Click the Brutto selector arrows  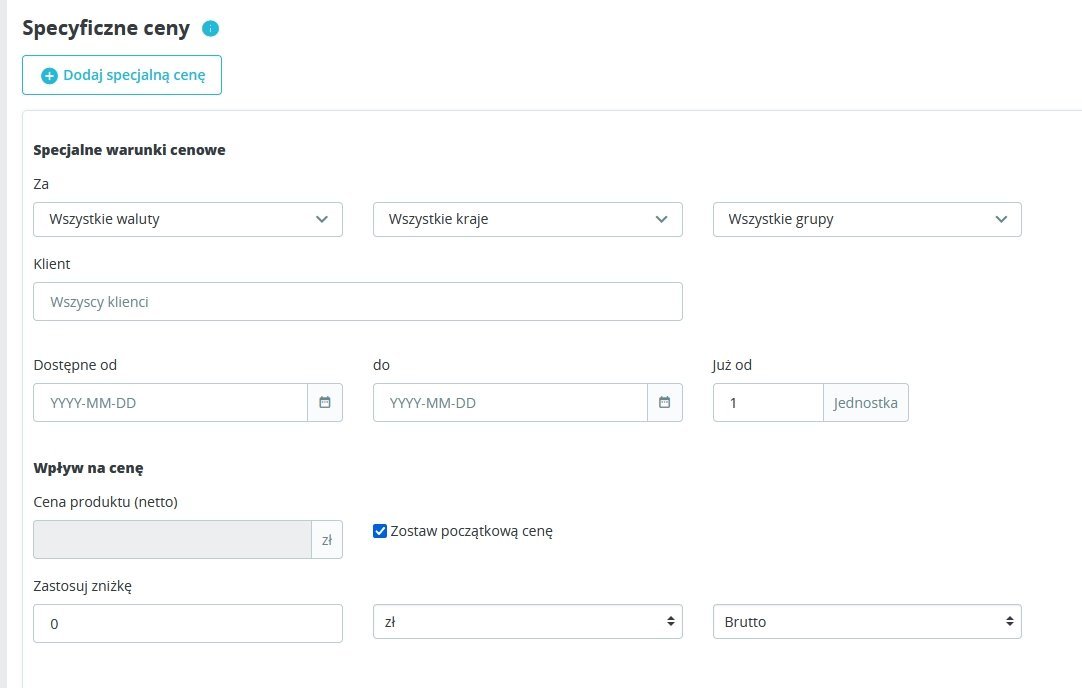tap(1010, 622)
